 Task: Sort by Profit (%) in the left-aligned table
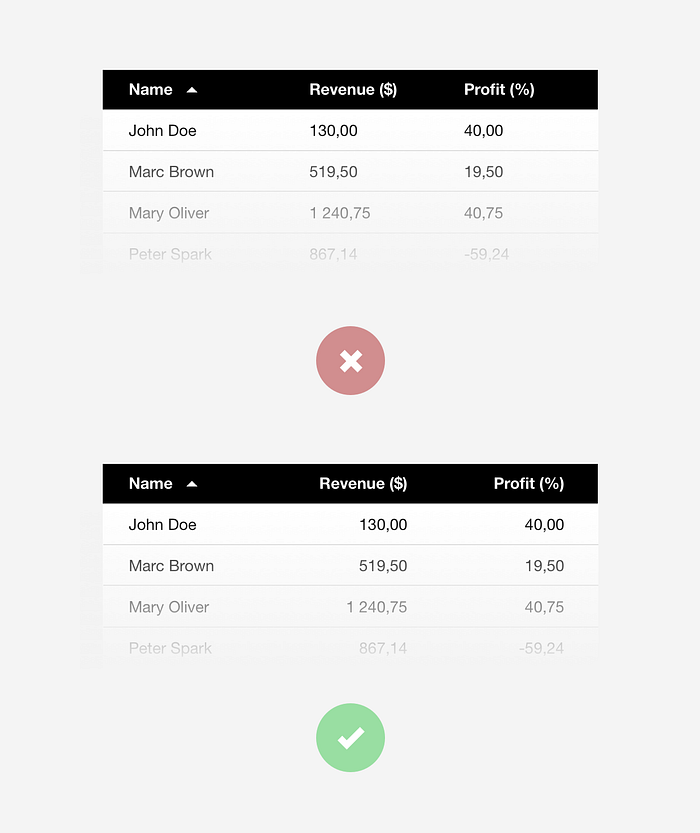(x=499, y=90)
